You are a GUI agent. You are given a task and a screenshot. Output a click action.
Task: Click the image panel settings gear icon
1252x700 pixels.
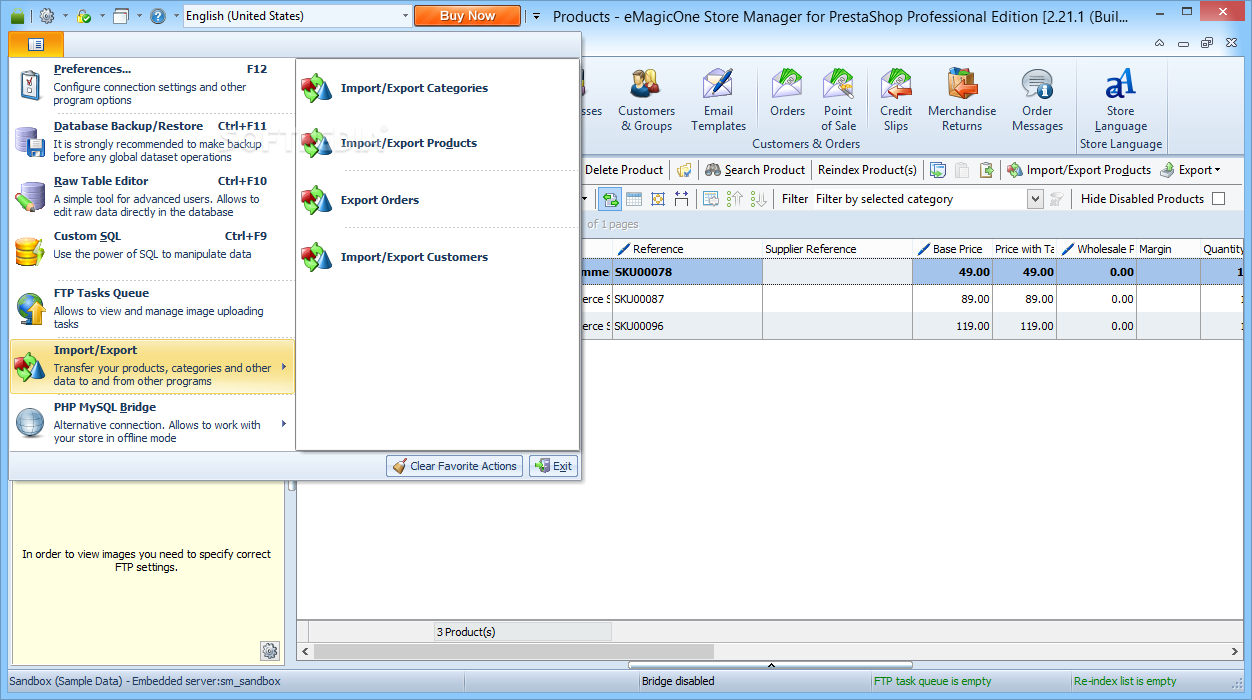point(270,651)
